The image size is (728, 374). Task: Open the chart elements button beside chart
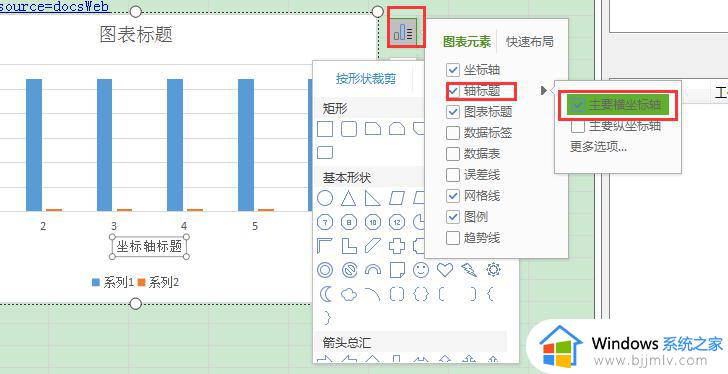coord(403,32)
